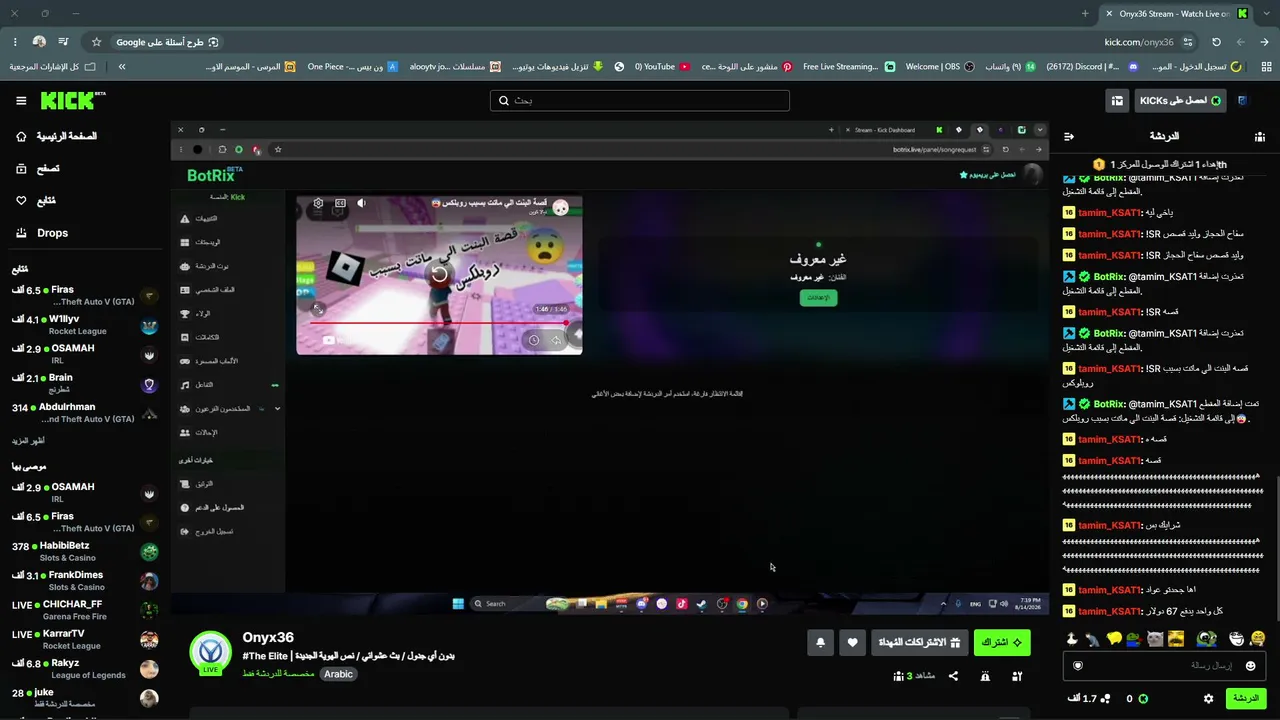Open the browser three-dot menu
The height and width of the screenshot is (720, 1280).
click(x=15, y=42)
